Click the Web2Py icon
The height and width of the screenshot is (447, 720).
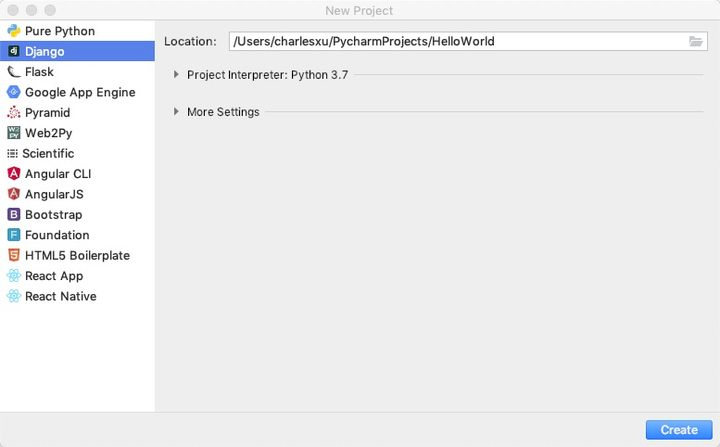pyautogui.click(x=14, y=133)
